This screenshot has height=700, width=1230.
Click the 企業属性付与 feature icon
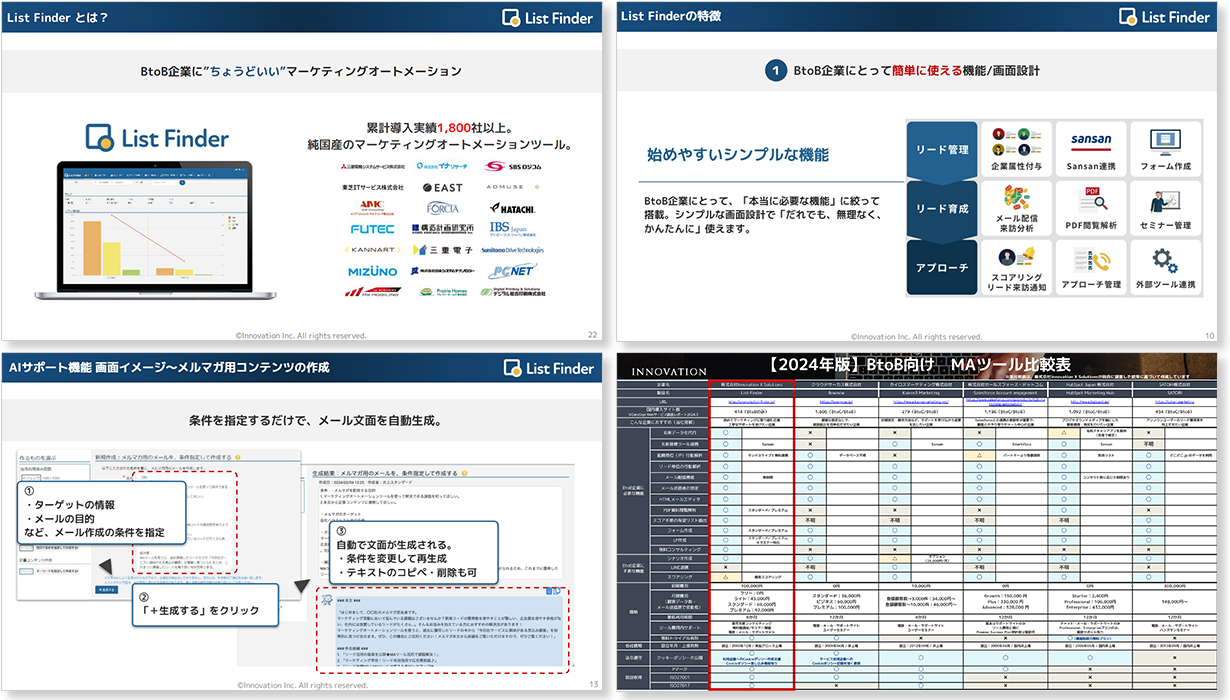(1016, 141)
